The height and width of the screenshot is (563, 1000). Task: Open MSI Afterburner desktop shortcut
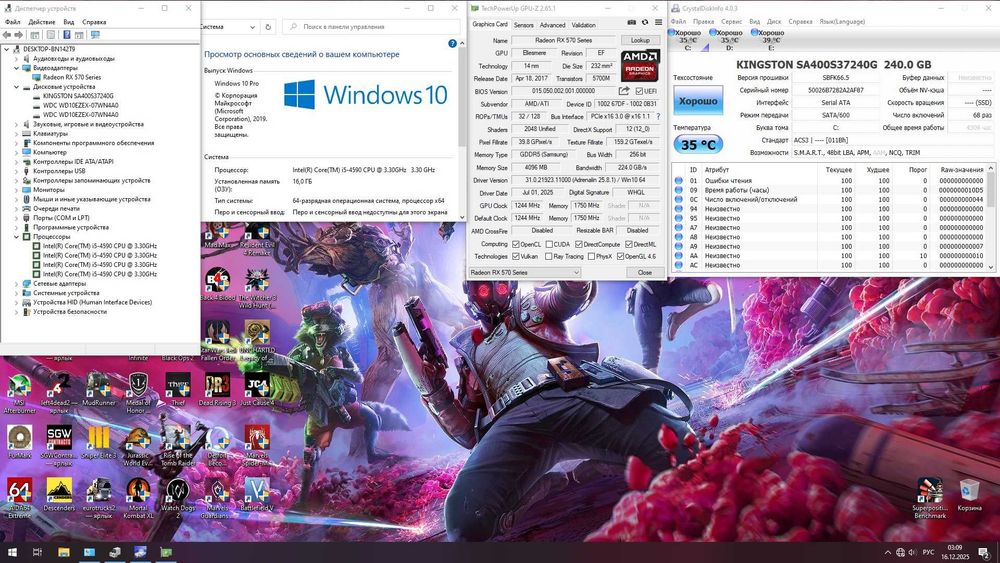(19, 394)
